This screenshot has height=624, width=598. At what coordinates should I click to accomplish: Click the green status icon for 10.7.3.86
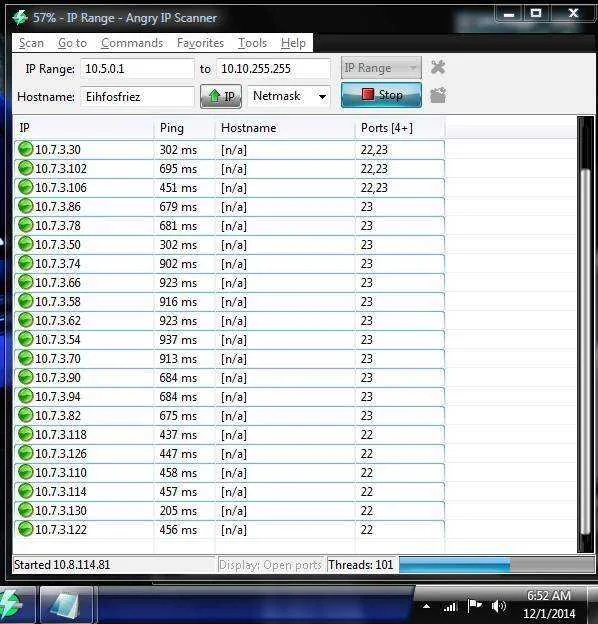pos(25,206)
